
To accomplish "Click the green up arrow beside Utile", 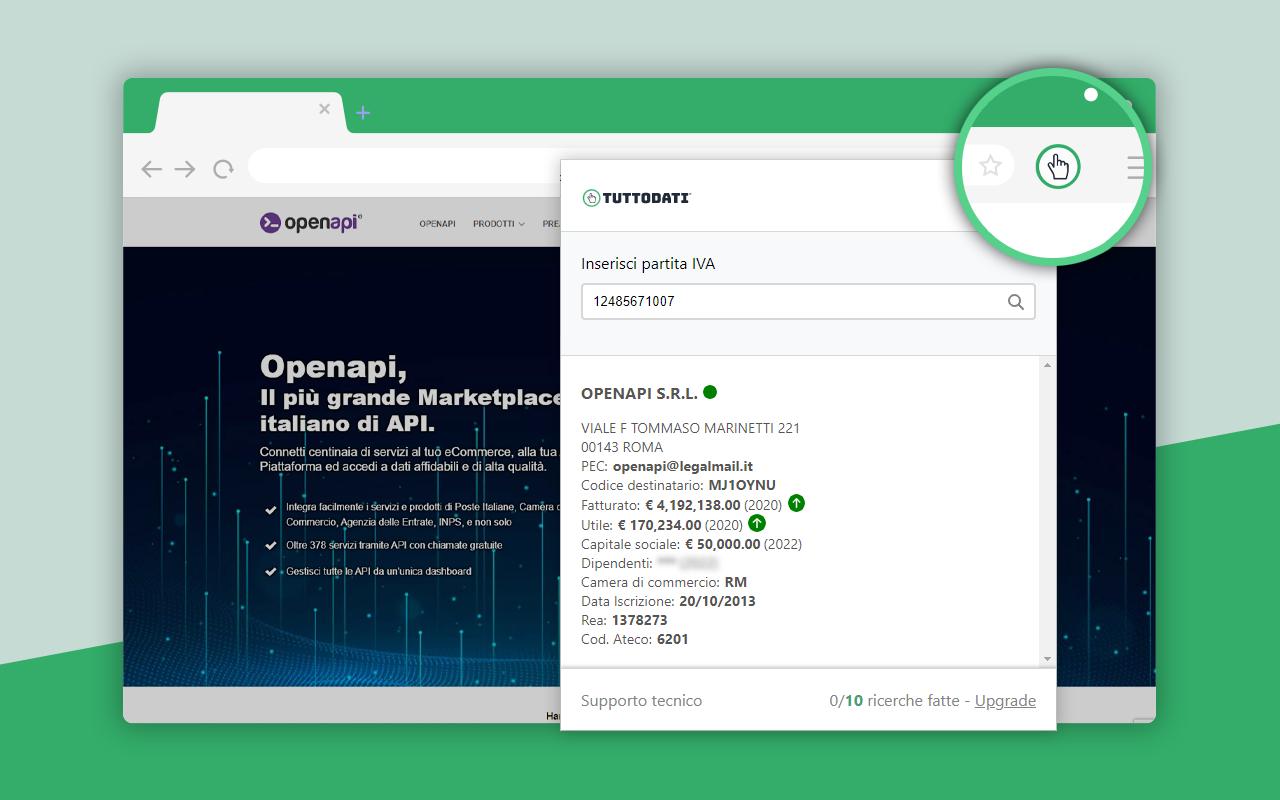I will [757, 523].
